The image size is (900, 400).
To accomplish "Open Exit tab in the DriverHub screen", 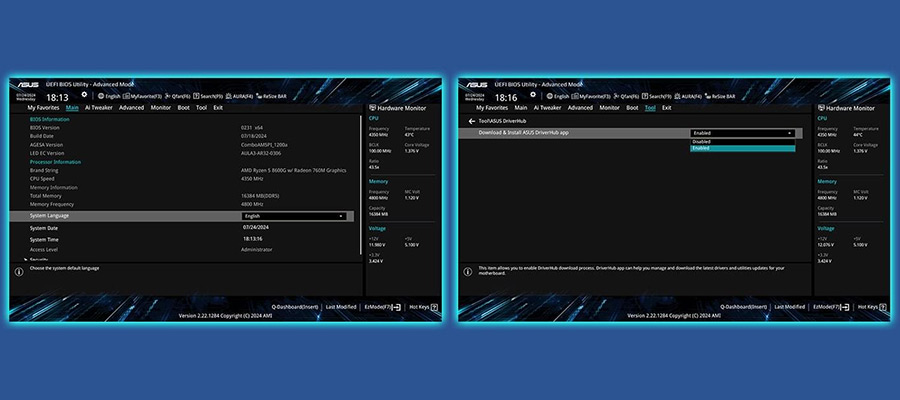I will [x=666, y=108].
